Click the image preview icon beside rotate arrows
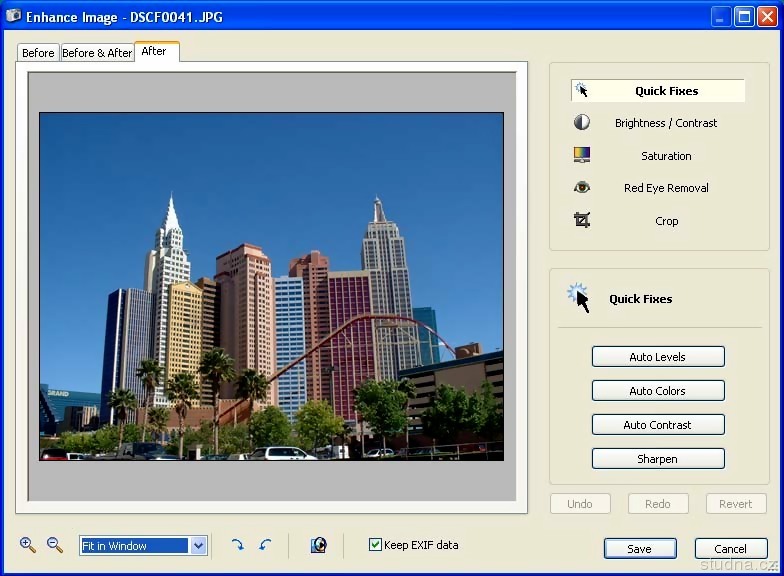Viewport: 784px width, 576px height. 318,545
